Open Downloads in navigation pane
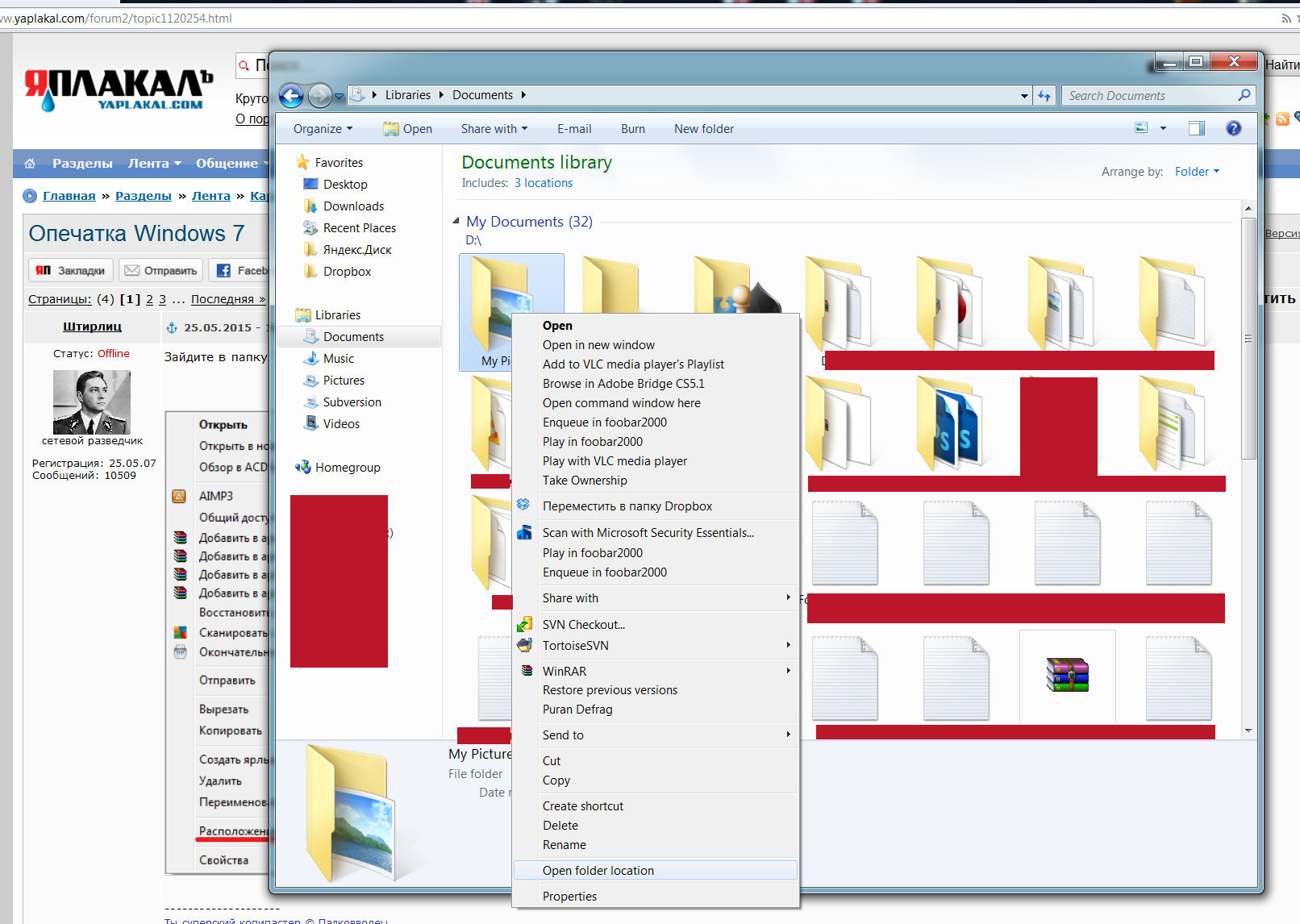Image resolution: width=1300 pixels, height=924 pixels. [x=353, y=206]
